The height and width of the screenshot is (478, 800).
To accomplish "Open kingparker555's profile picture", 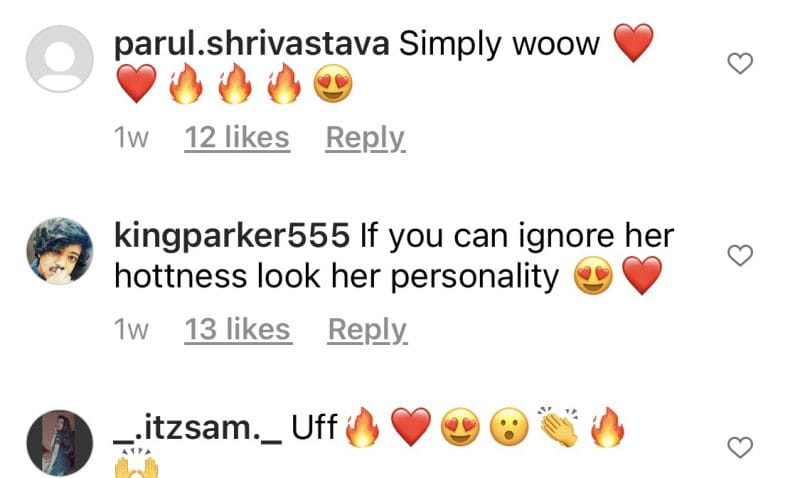I will (60, 250).
